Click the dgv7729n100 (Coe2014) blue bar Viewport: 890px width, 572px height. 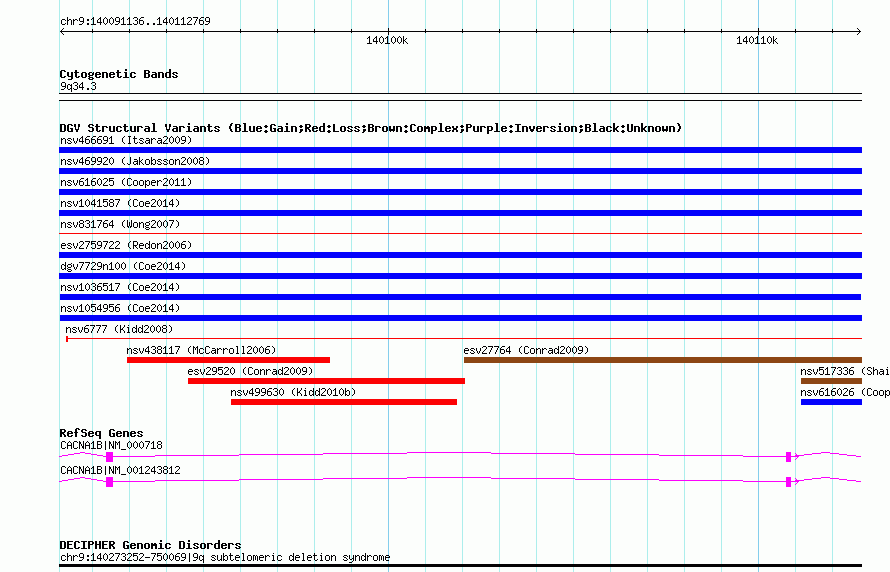[460, 276]
